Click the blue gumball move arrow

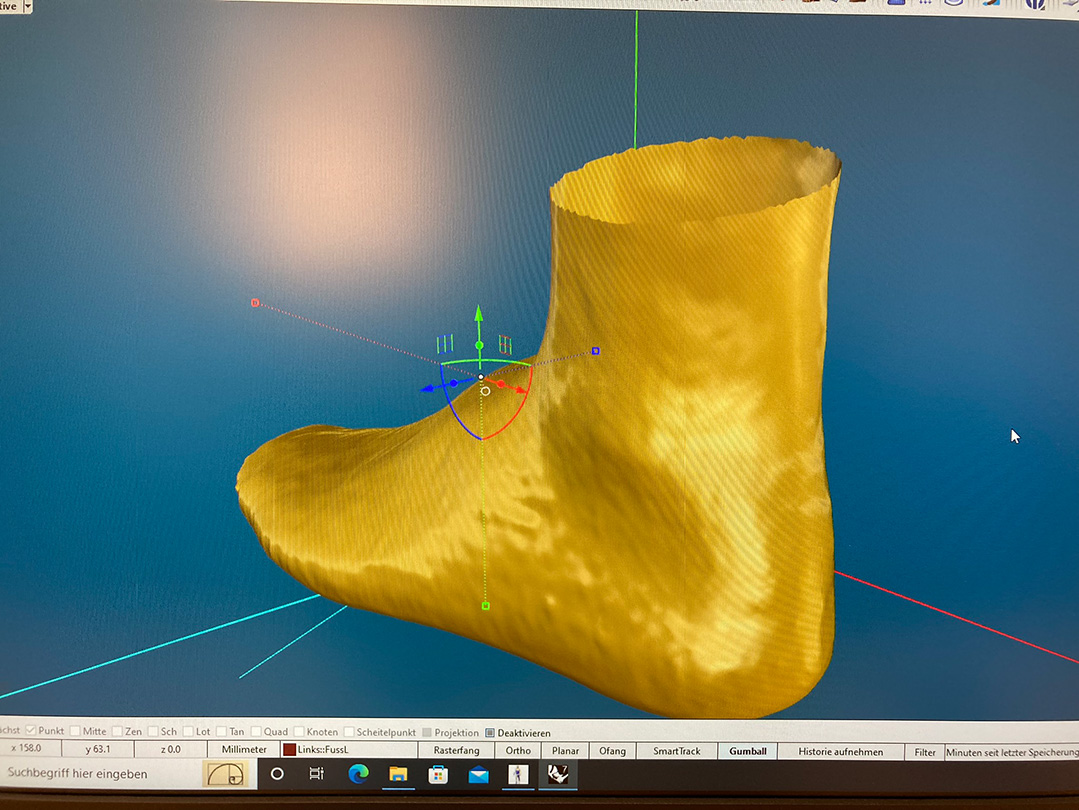tap(429, 389)
